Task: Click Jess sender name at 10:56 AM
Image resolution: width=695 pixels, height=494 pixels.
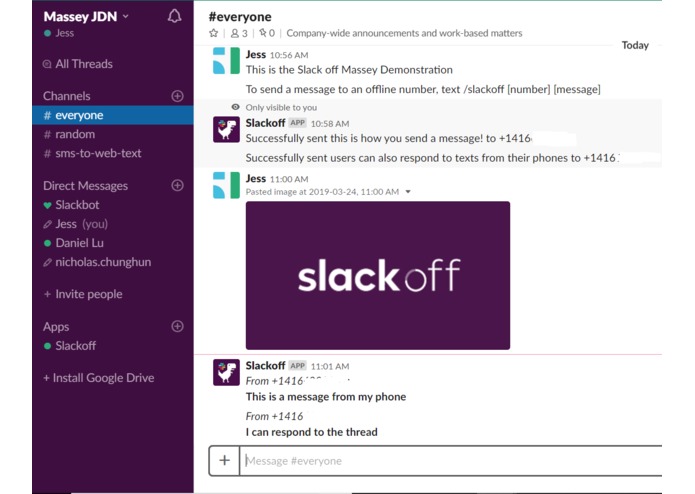Action: coord(256,54)
